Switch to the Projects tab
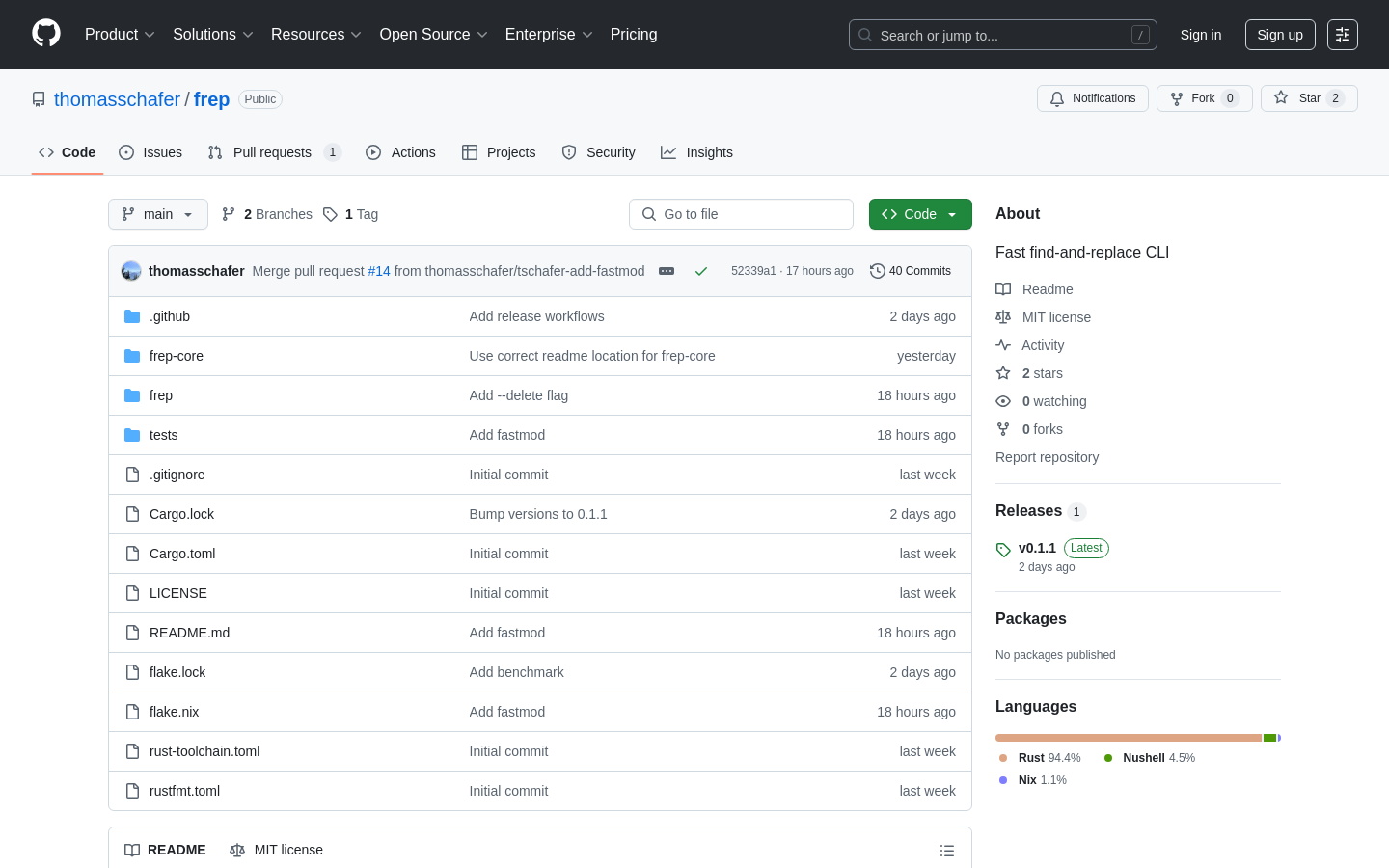The height and width of the screenshot is (868, 1389). (x=499, y=152)
